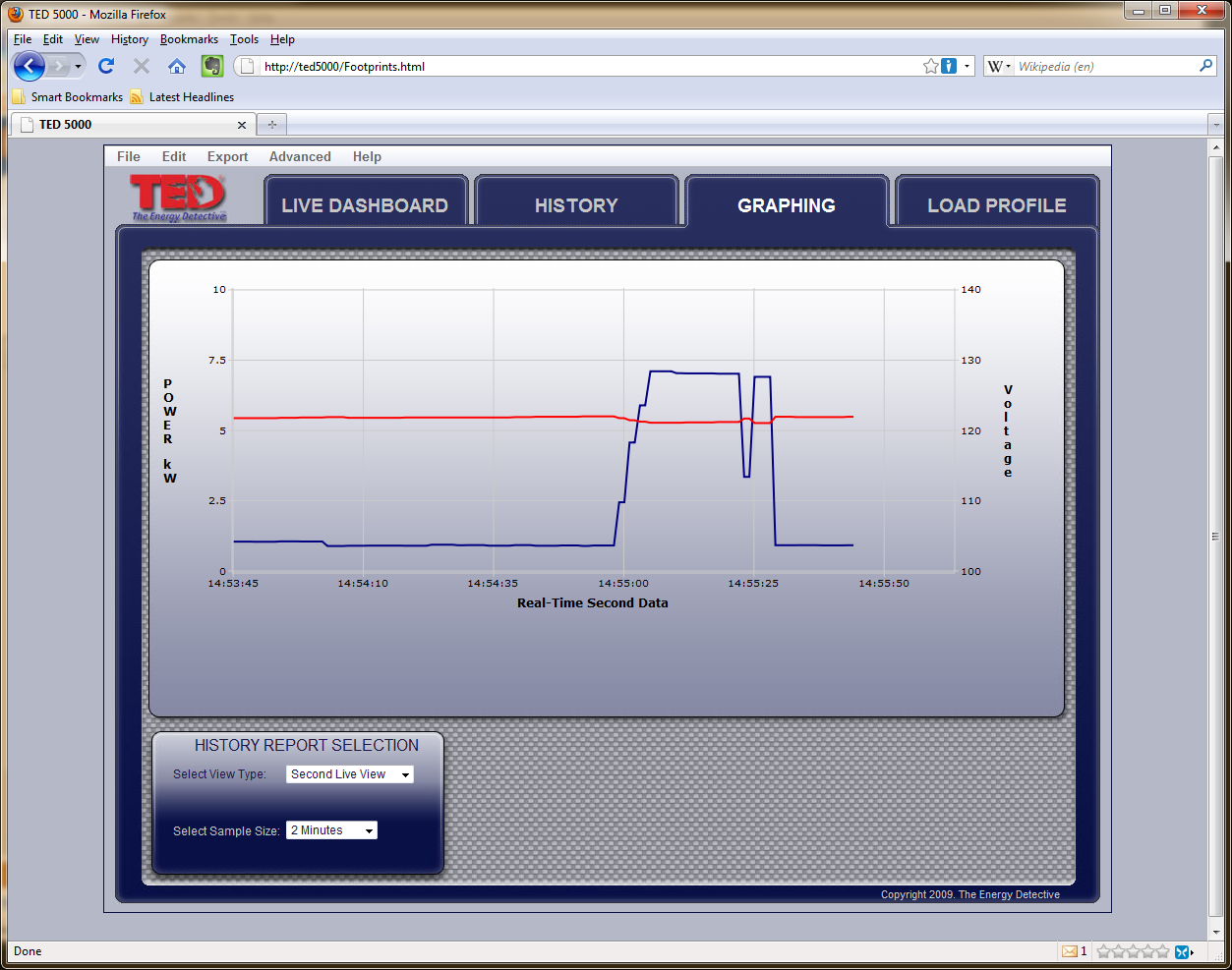Image resolution: width=1232 pixels, height=970 pixels.
Task: Click the 7.5 power axis value
Action: point(217,360)
